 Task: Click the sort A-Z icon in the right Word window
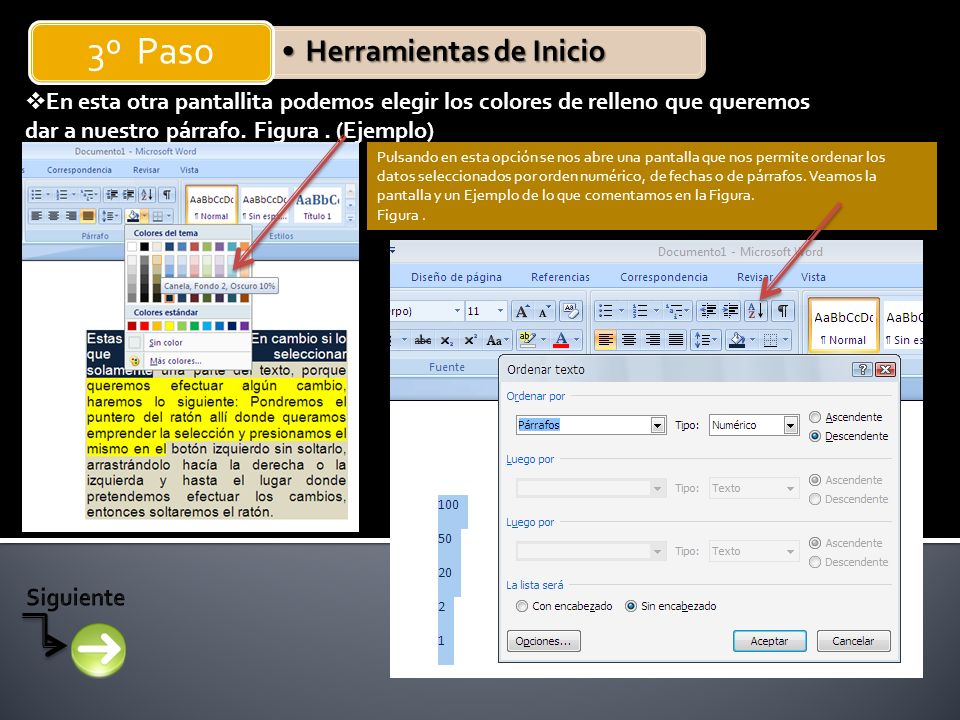pyautogui.click(x=756, y=311)
